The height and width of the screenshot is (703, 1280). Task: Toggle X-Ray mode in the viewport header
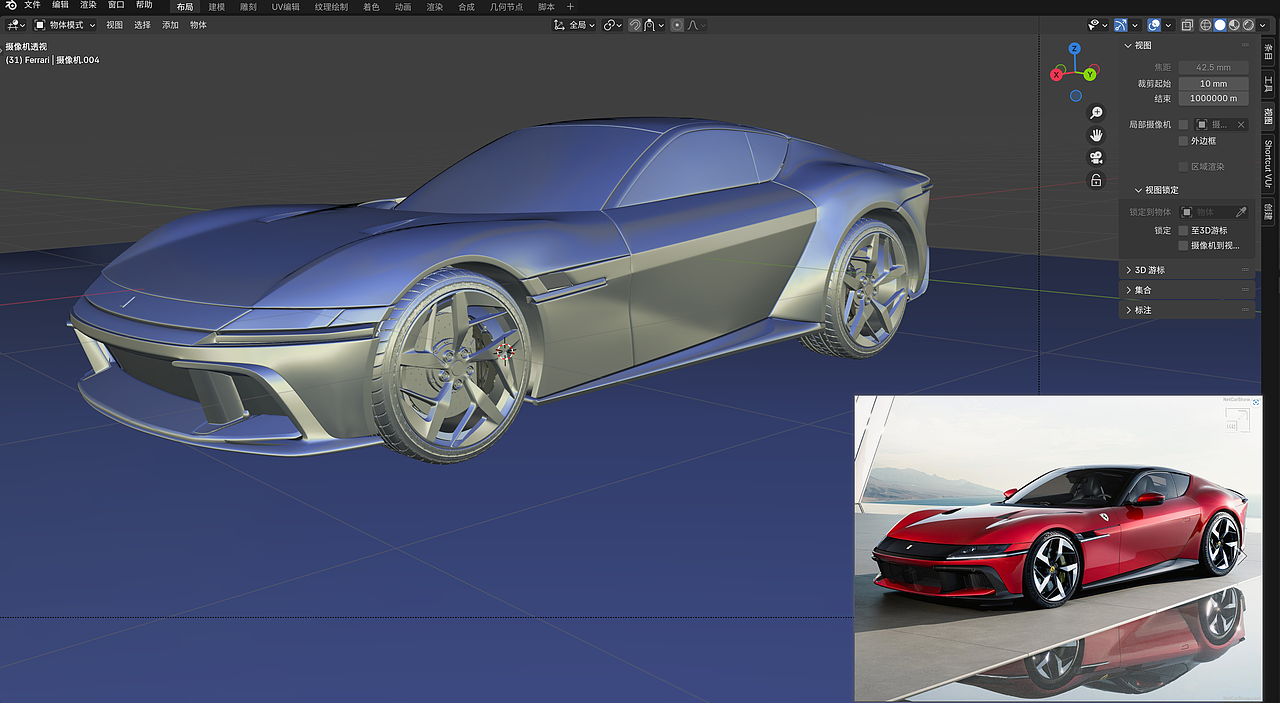1187,25
